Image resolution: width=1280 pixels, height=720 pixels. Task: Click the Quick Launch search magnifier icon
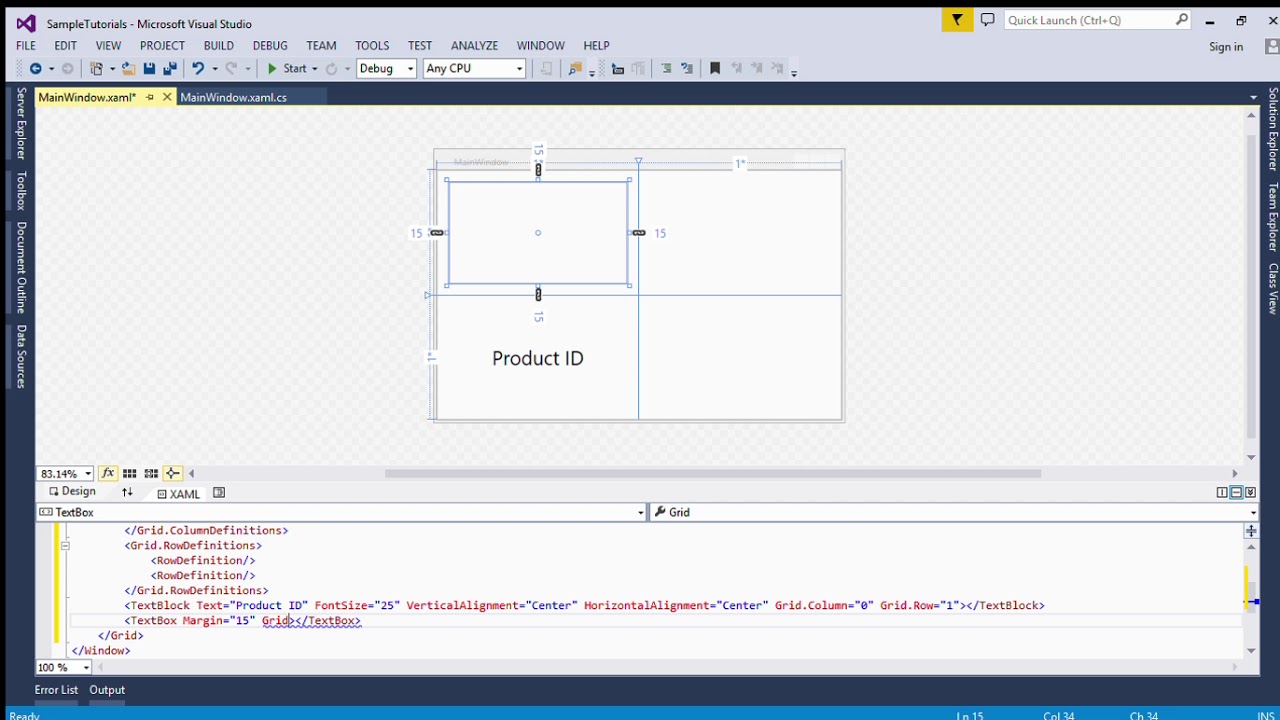1181,20
